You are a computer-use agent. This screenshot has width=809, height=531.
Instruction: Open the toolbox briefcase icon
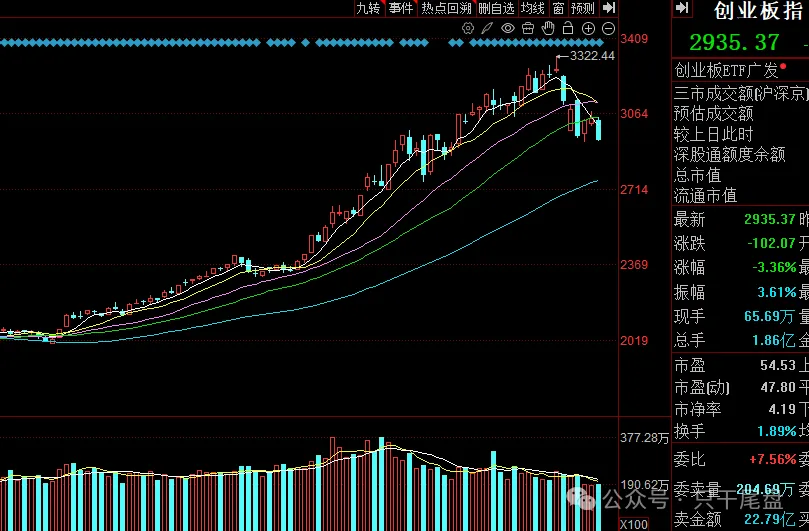[527, 29]
